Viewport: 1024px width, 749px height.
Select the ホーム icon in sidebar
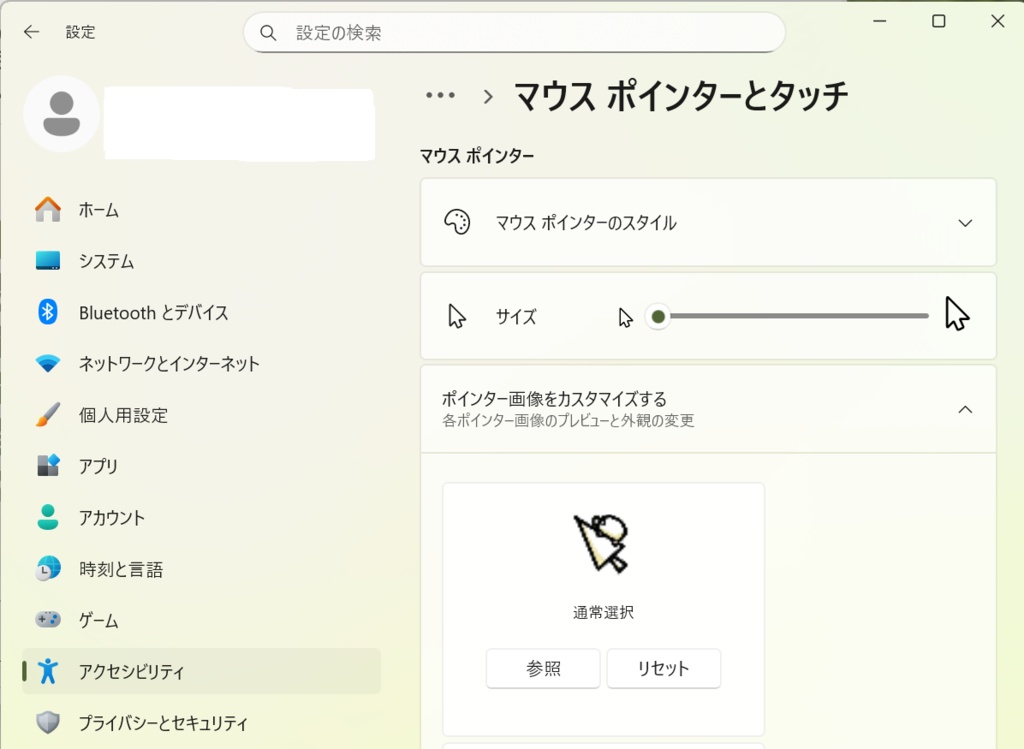point(47,210)
